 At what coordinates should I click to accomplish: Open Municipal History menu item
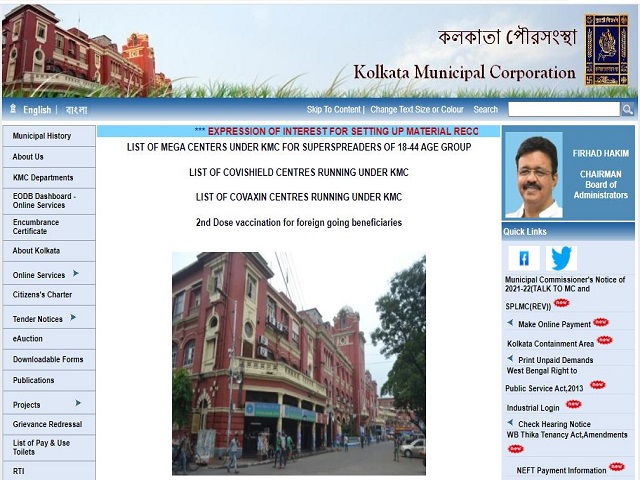click(49, 136)
